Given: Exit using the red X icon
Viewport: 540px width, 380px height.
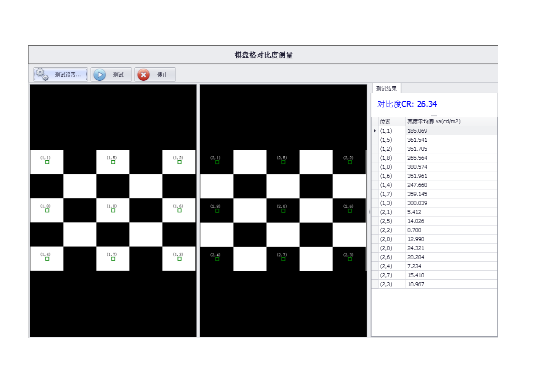Looking at the screenshot, I should coord(155,74).
